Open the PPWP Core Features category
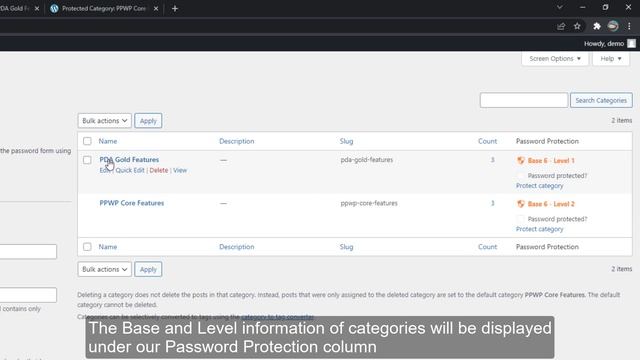The image size is (640, 360). click(x=131, y=203)
